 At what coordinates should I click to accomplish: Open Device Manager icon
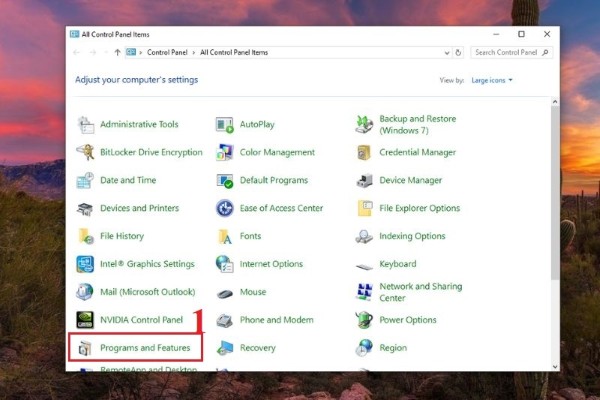364,180
